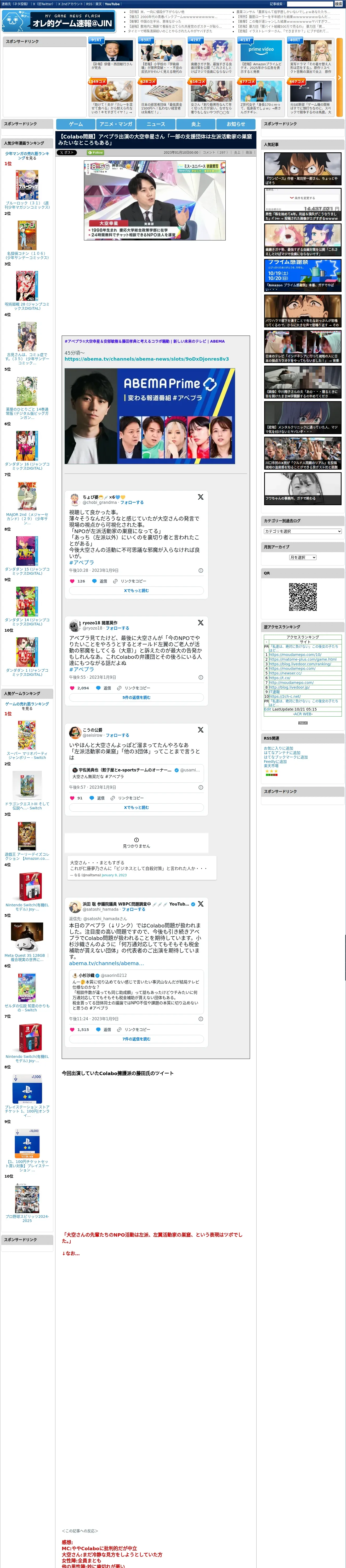Like the seisirow tweet with 91 likes
Screen dimensions: 346x1568
point(72,798)
